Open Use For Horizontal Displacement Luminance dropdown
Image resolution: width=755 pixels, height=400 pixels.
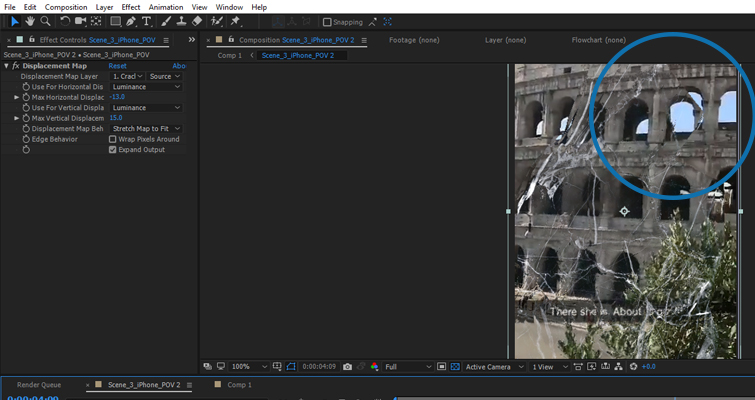tap(146, 87)
